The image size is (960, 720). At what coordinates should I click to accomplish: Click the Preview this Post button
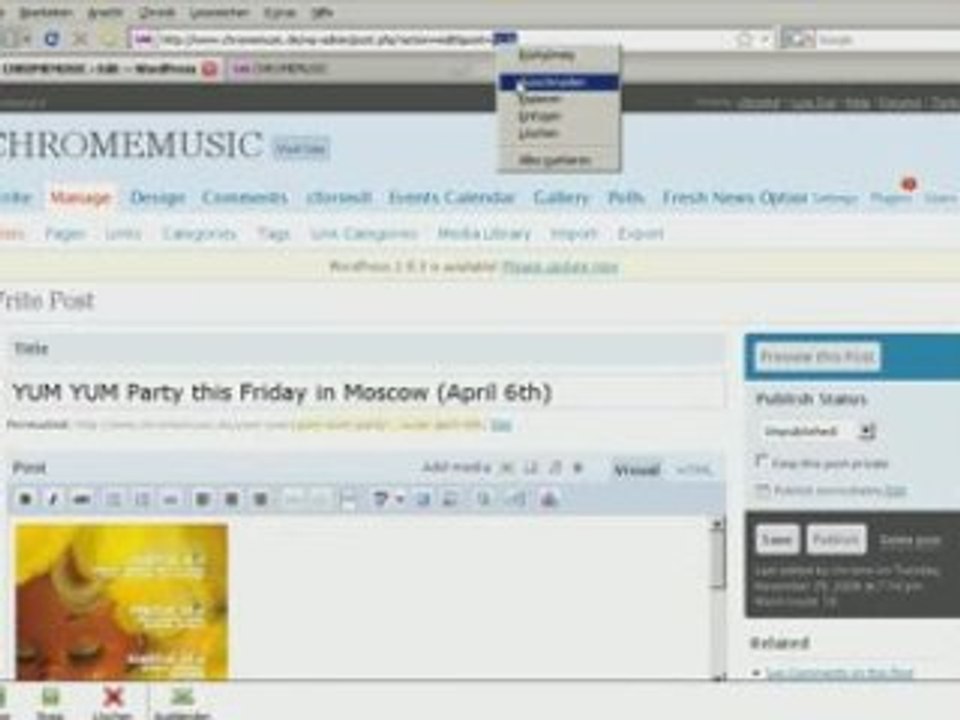point(817,356)
